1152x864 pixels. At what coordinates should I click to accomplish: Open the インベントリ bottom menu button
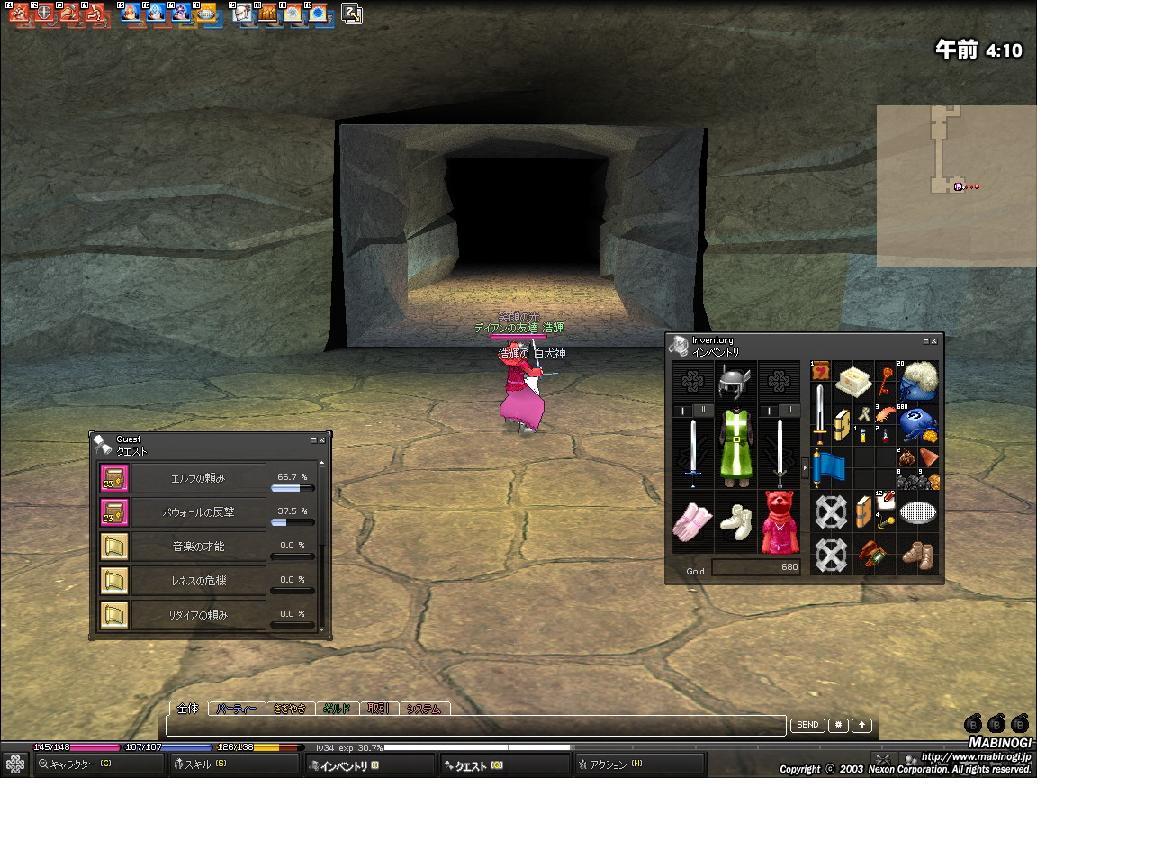coord(369,766)
